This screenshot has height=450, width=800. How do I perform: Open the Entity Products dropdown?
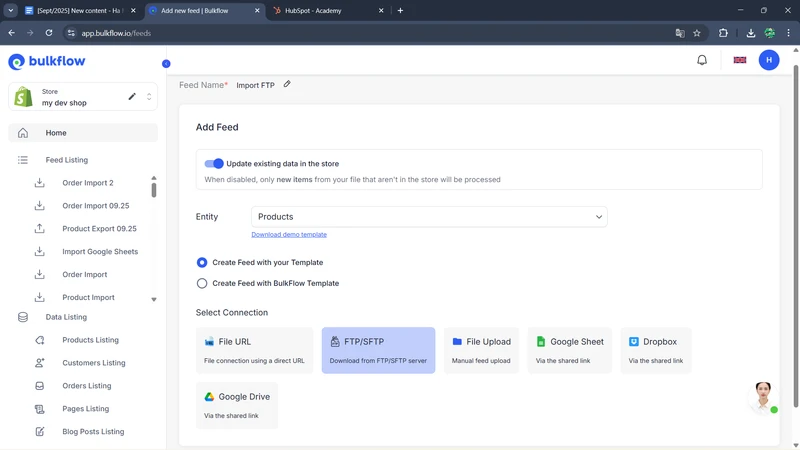click(429, 216)
